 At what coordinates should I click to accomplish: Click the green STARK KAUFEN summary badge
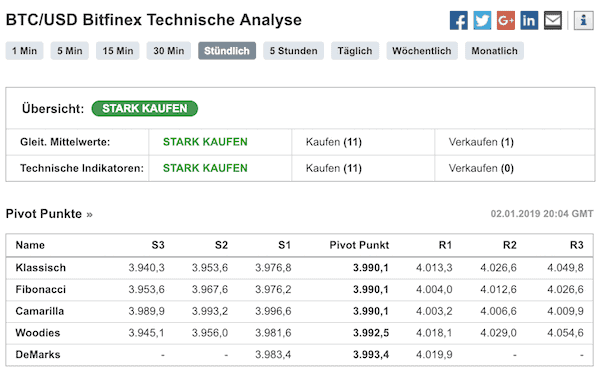coord(145,109)
